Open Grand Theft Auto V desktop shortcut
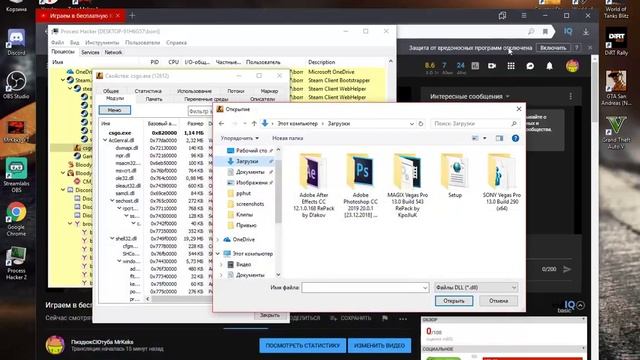Image resolution: width=640 pixels, height=360 pixels. [x=616, y=132]
